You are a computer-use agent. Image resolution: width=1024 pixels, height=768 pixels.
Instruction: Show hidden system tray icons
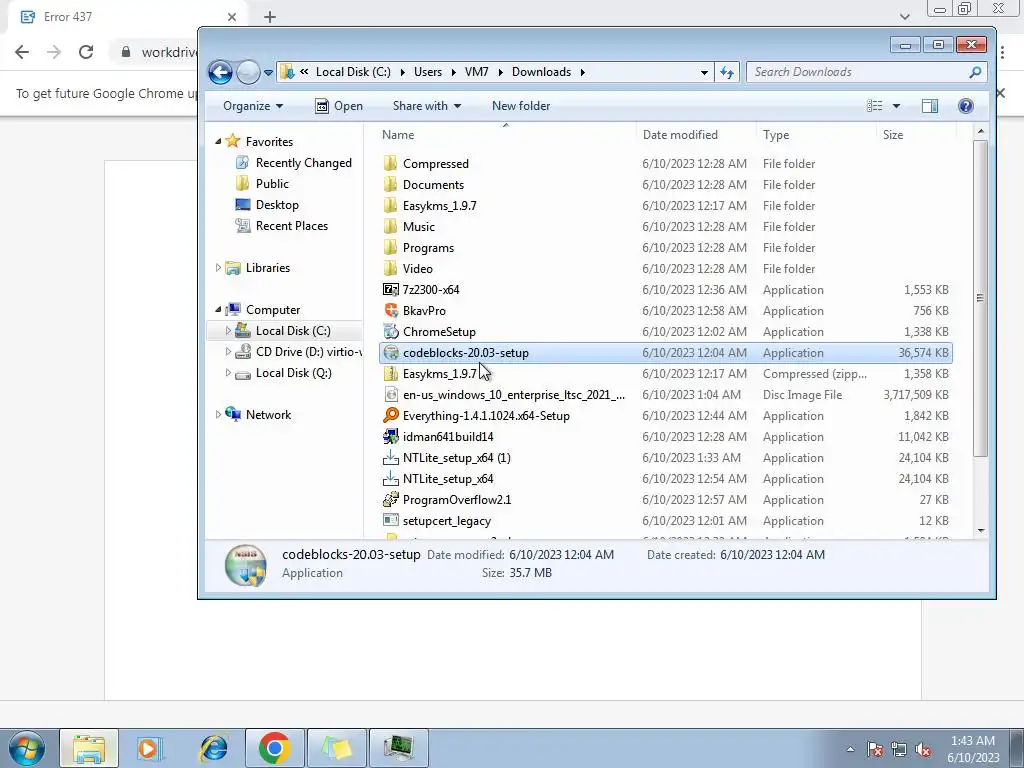click(x=850, y=749)
